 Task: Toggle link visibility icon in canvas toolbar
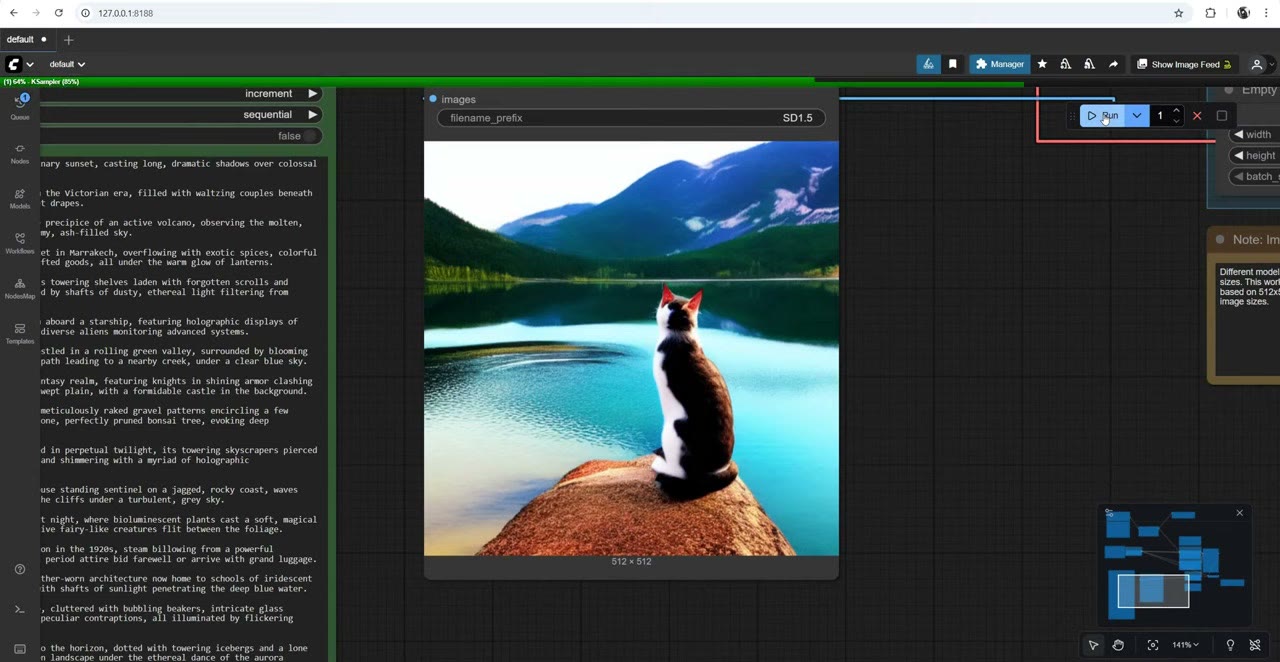click(1255, 645)
